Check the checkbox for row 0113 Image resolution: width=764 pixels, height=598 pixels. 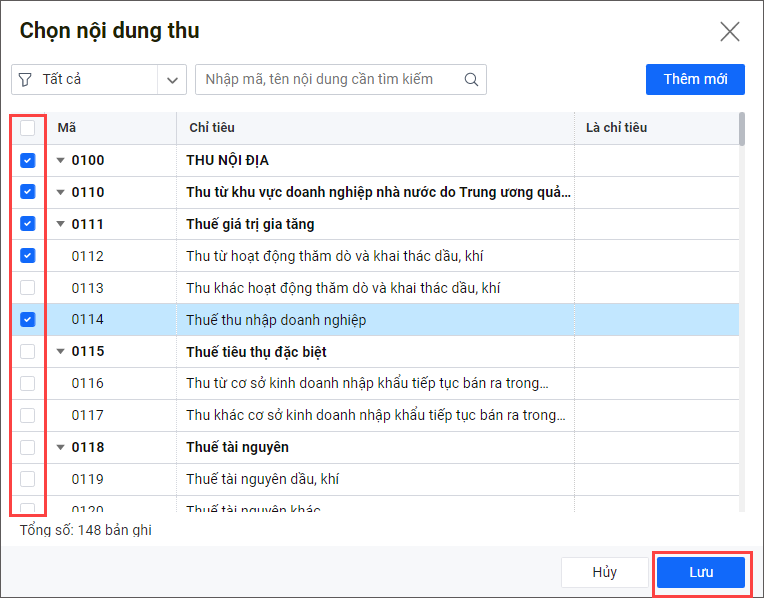coord(28,288)
